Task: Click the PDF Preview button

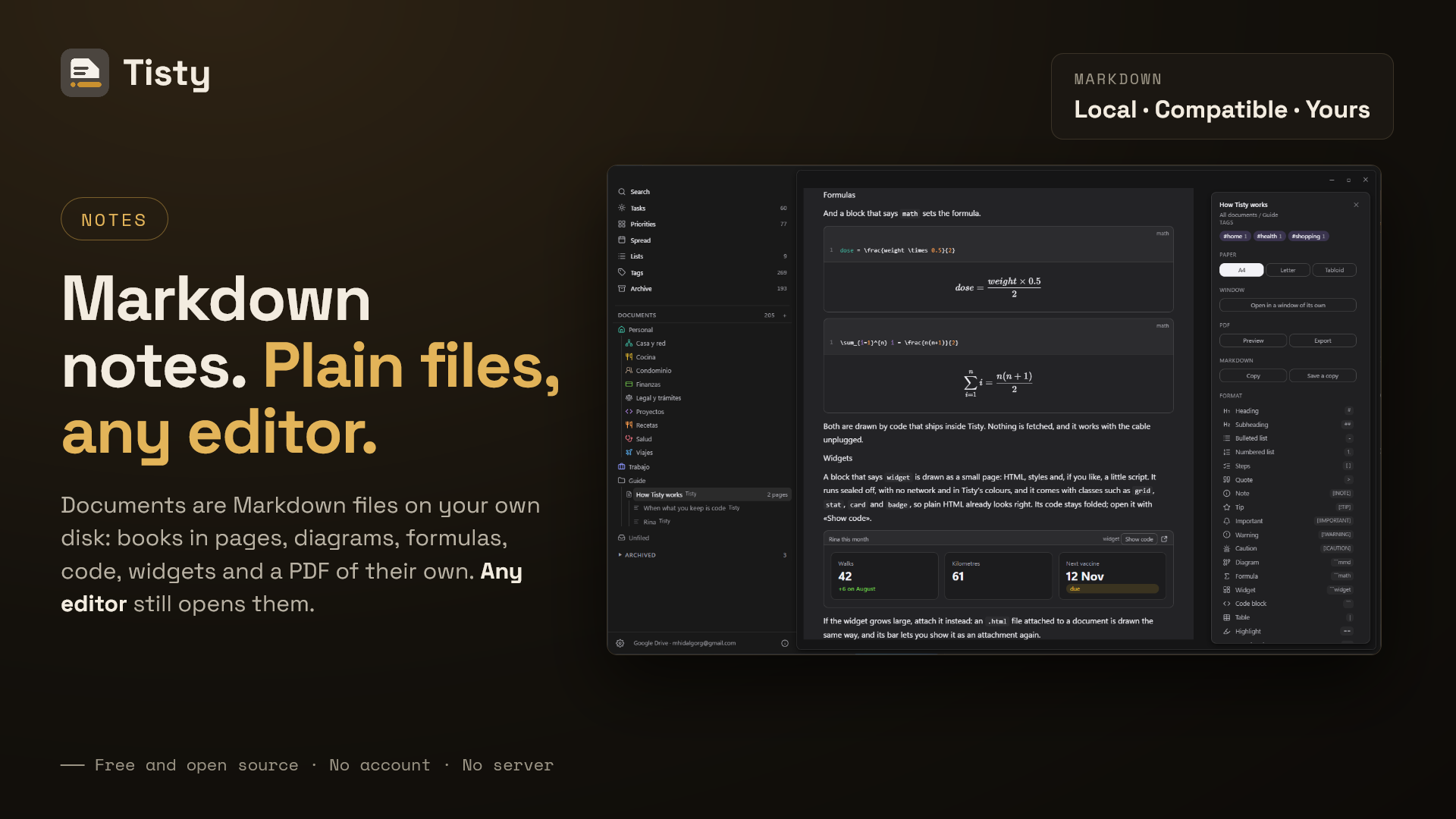Action: [x=1253, y=341]
